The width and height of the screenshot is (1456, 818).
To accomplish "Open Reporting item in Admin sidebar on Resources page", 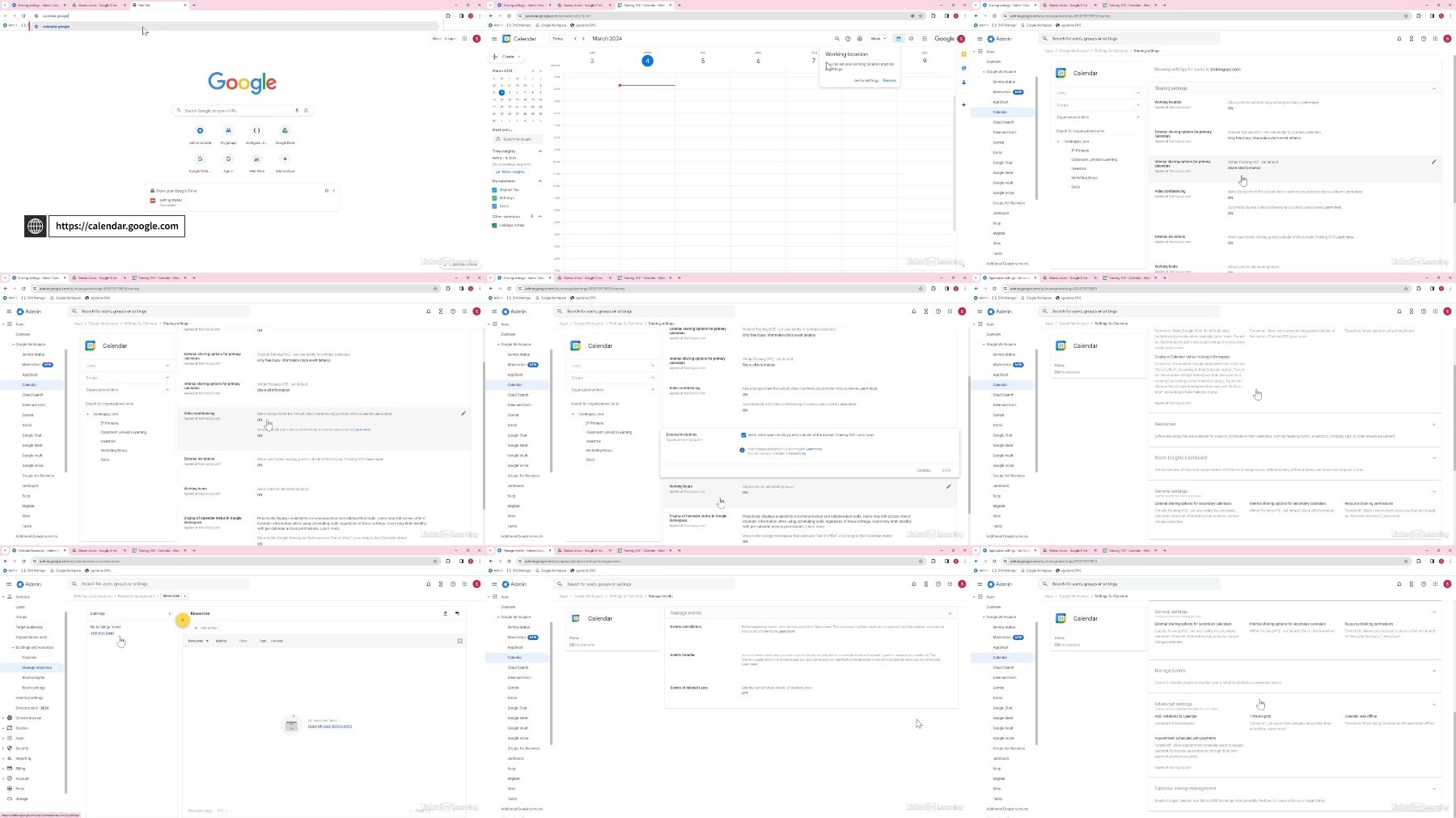I will click(x=23, y=758).
